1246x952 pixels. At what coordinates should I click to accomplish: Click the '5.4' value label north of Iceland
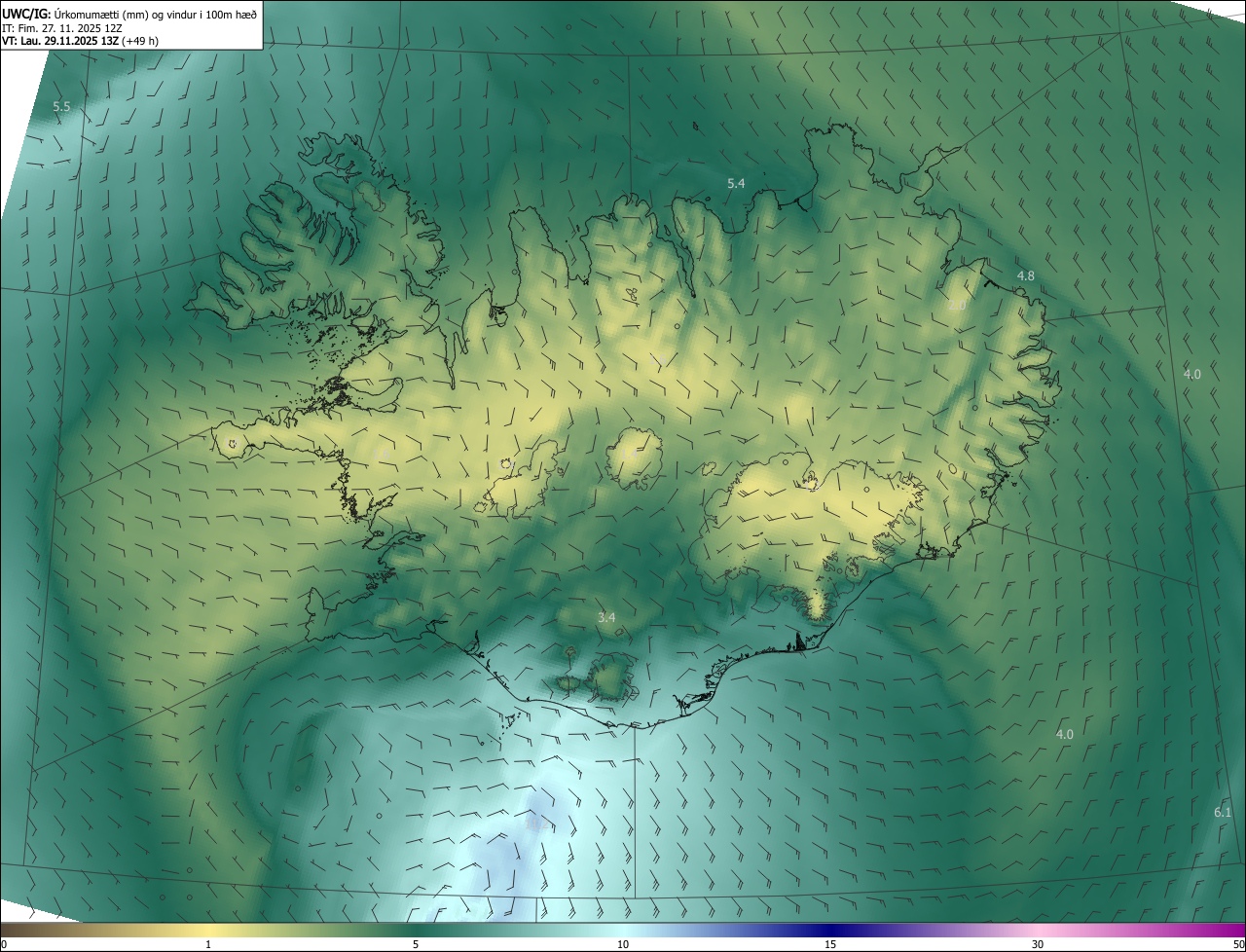(736, 183)
